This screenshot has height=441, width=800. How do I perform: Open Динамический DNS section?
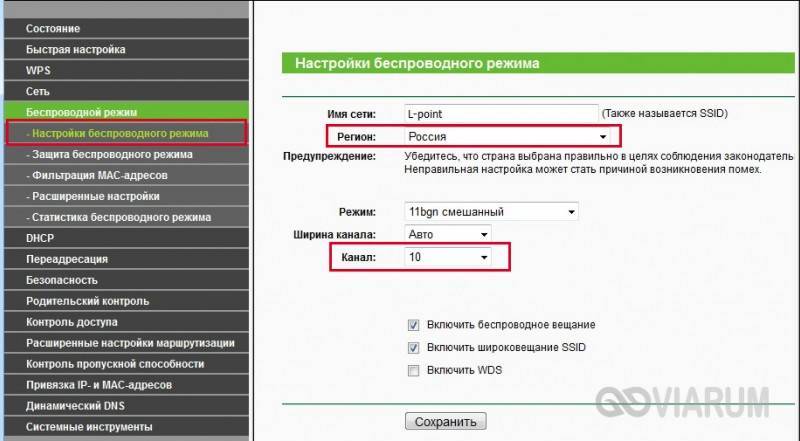point(126,405)
